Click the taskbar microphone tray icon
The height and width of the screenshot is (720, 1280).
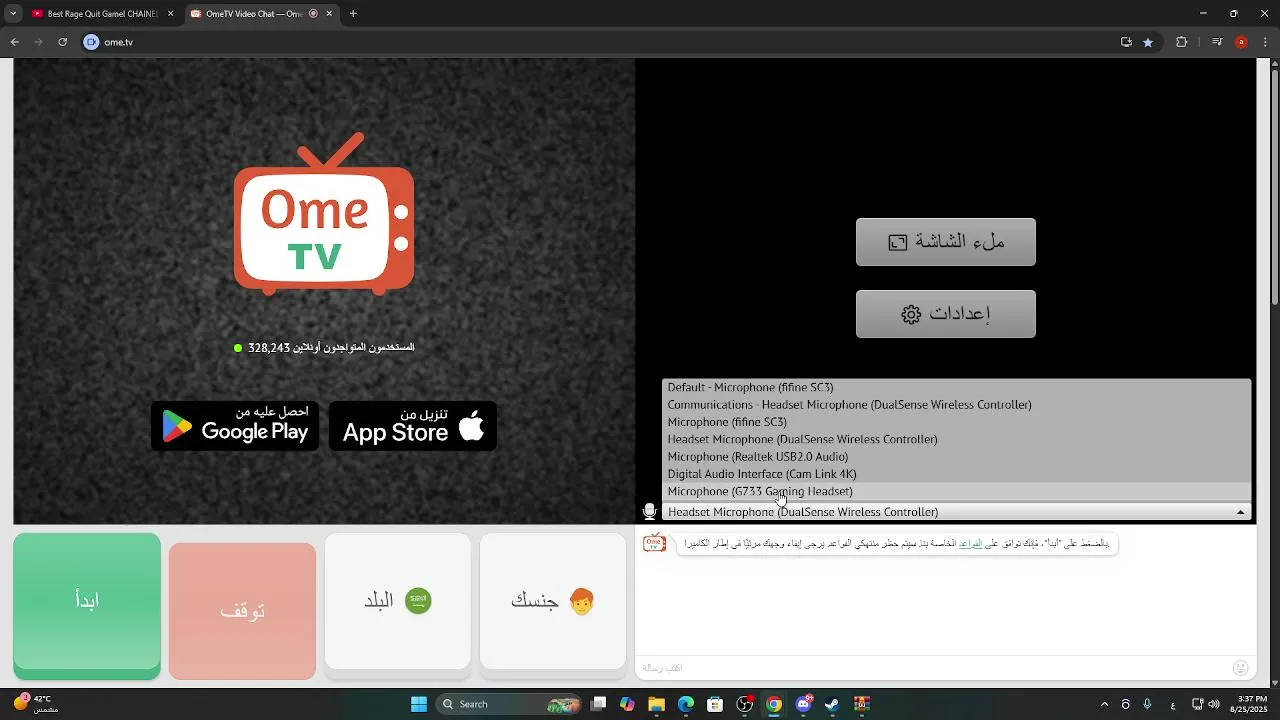point(1147,704)
